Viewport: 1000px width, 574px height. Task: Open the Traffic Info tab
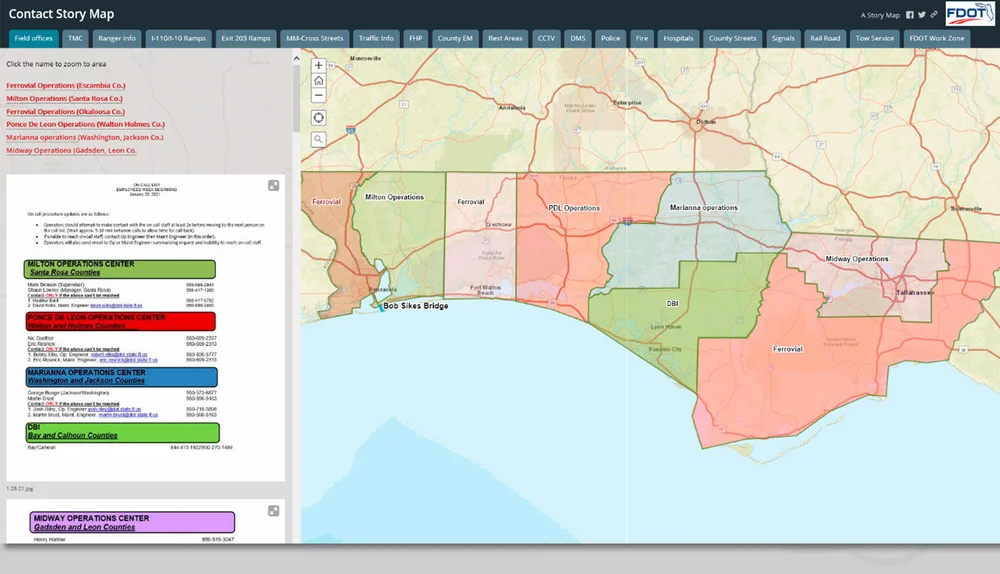tap(376, 38)
